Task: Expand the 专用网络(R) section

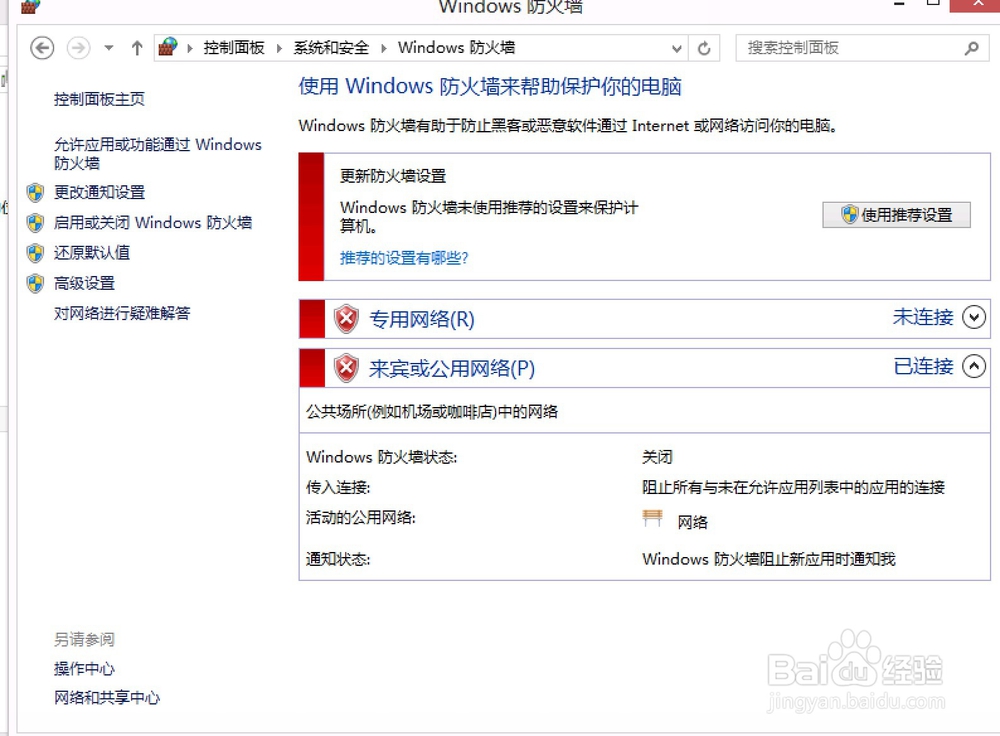Action: pos(975,317)
